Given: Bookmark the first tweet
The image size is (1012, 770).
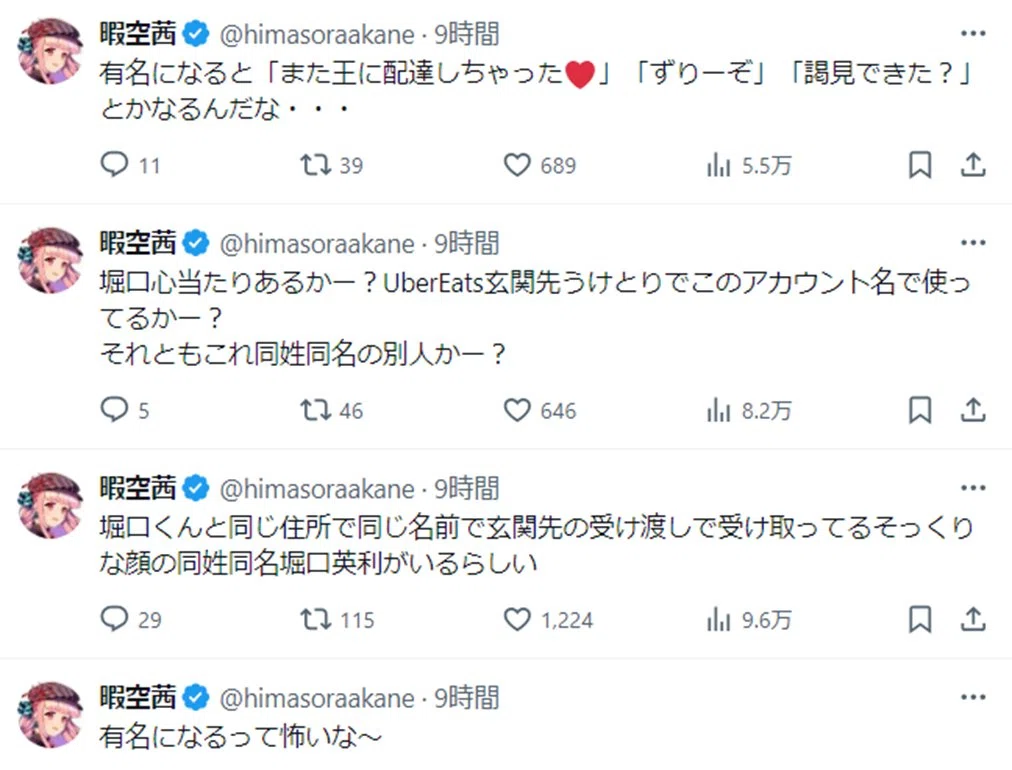Looking at the screenshot, I should [920, 165].
